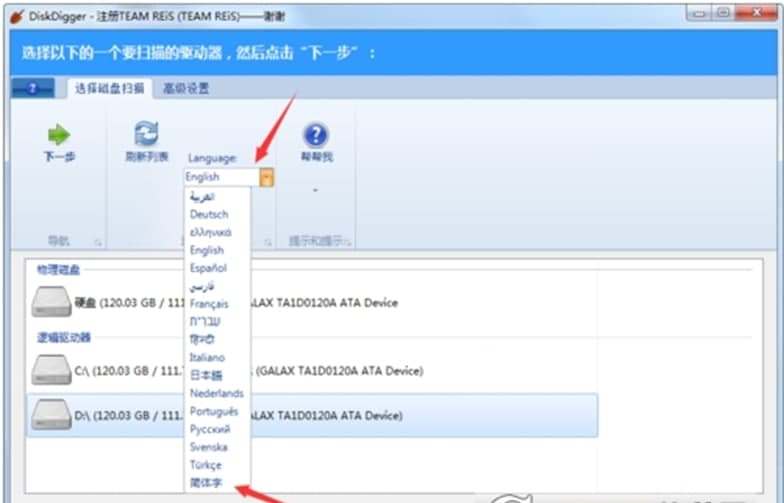Expand the hints group dialog launcher
This screenshot has width=784, height=503.
click(x=348, y=242)
